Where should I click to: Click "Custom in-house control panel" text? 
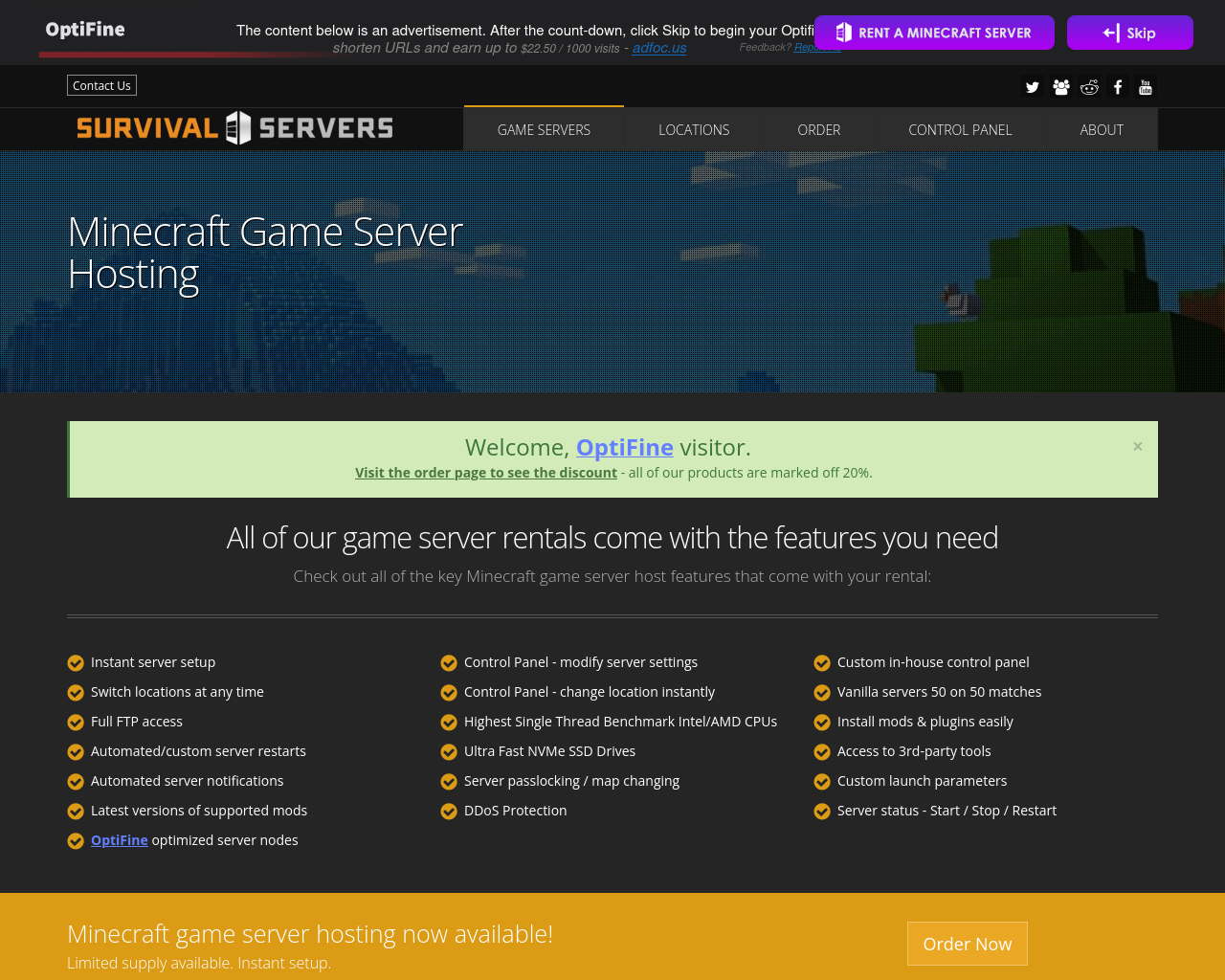tap(933, 662)
